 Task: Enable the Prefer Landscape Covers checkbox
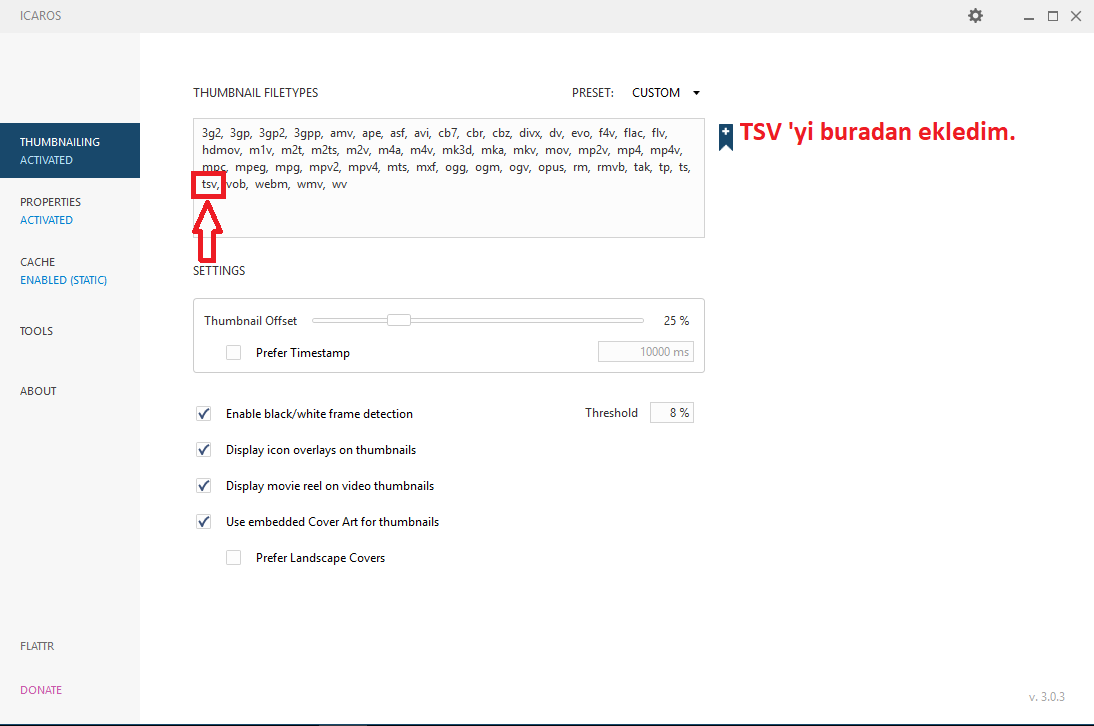coord(234,558)
